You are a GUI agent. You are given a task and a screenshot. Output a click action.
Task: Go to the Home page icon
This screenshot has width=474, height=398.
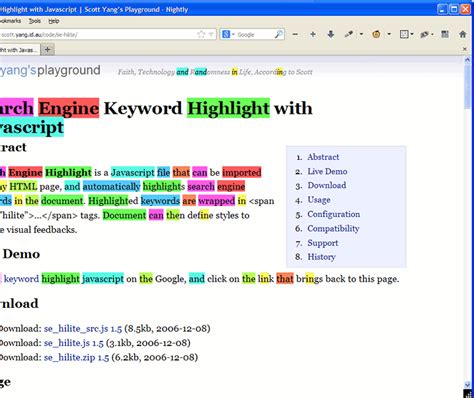tap(463, 34)
